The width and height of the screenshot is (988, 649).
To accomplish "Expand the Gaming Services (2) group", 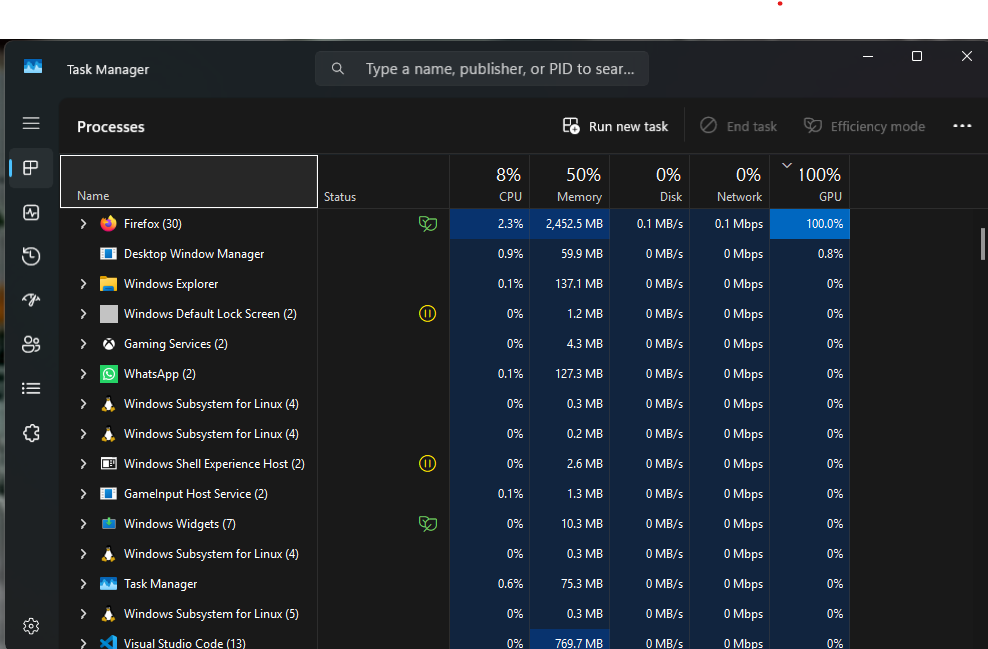I will pos(83,344).
